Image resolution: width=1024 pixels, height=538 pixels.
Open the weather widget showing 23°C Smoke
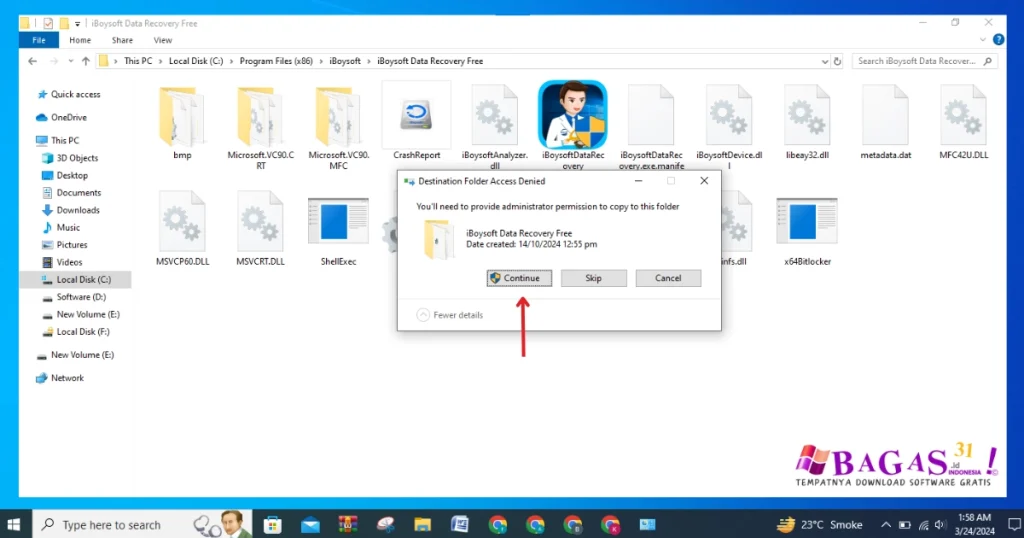click(x=820, y=524)
